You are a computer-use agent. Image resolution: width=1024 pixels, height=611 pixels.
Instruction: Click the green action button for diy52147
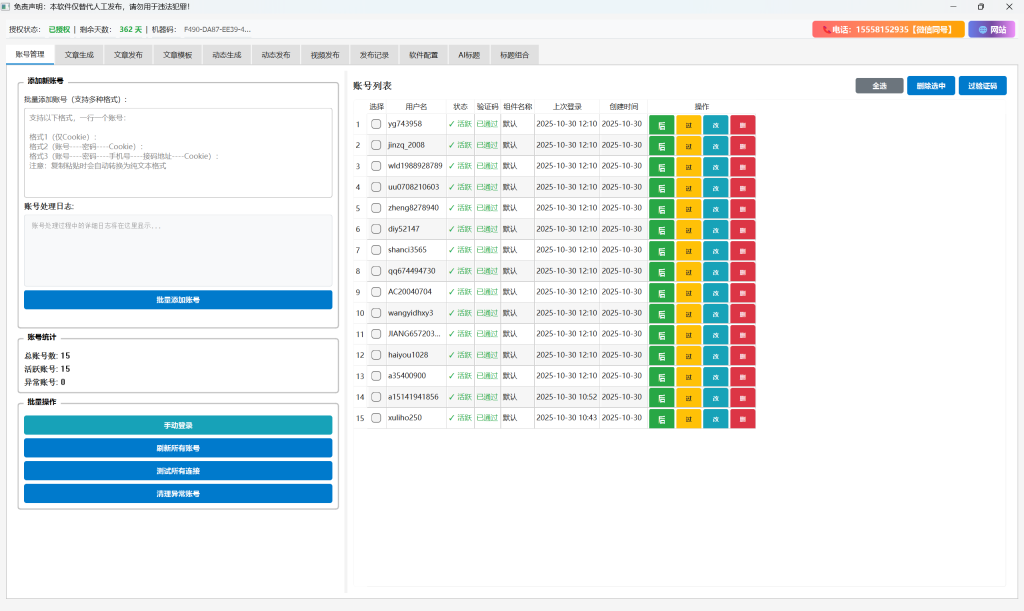point(661,230)
